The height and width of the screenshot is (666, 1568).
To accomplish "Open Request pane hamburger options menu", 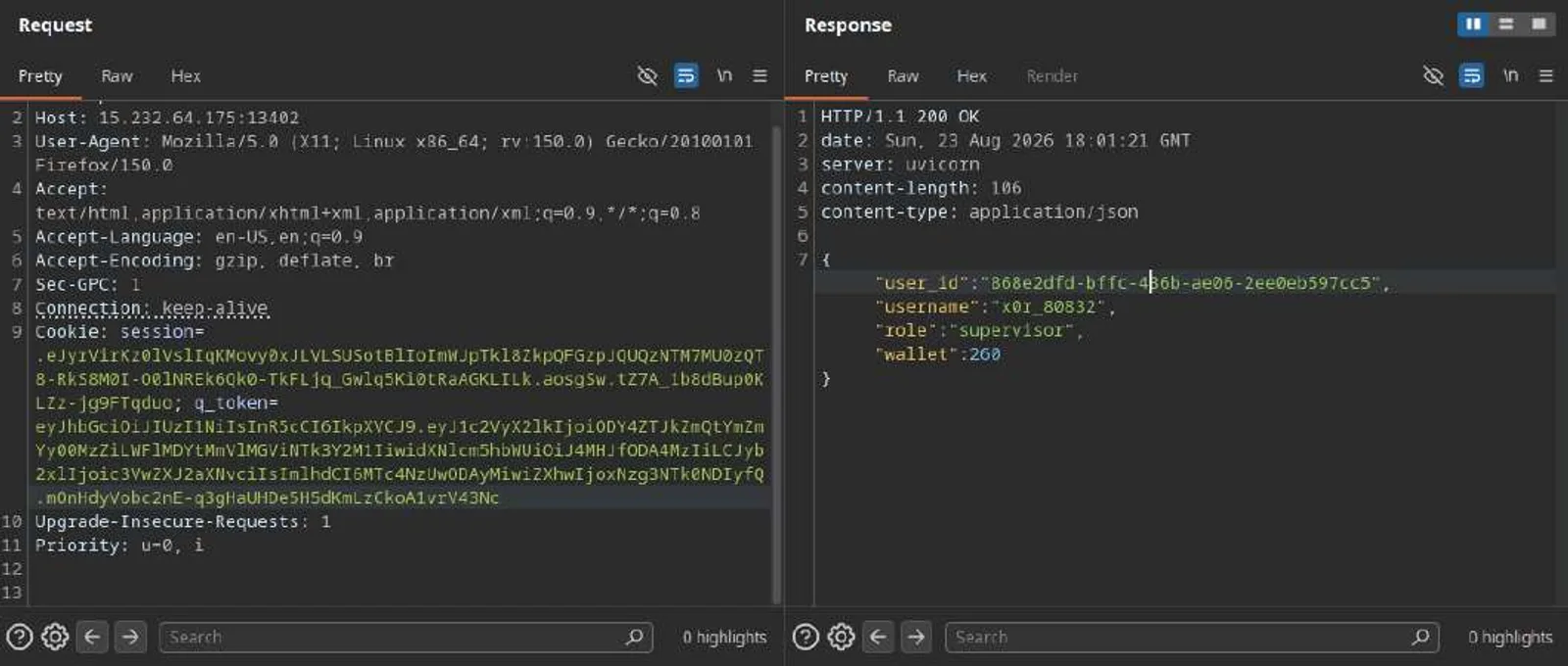I will 759,75.
